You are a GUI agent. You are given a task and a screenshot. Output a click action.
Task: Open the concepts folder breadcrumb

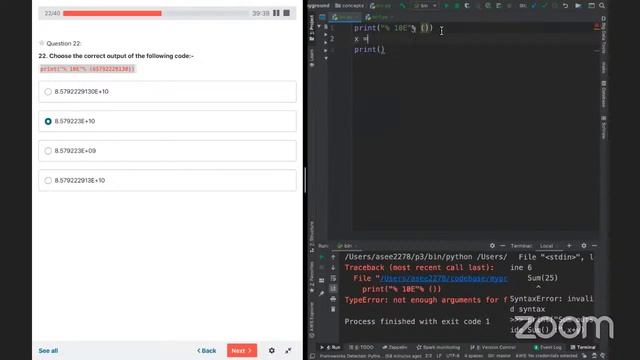click(349, 6)
